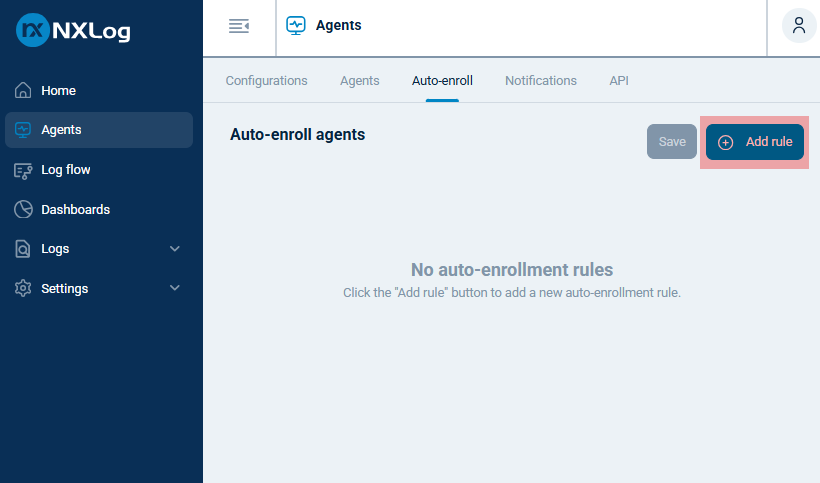The image size is (820, 483).
Task: Collapse the sidebar with the hamburger toggle
Action: [x=239, y=26]
